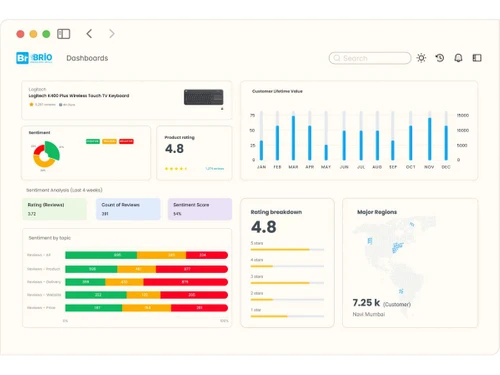Select the green slice of sentiment donut
This screenshot has width=500, height=375.
tap(53, 150)
